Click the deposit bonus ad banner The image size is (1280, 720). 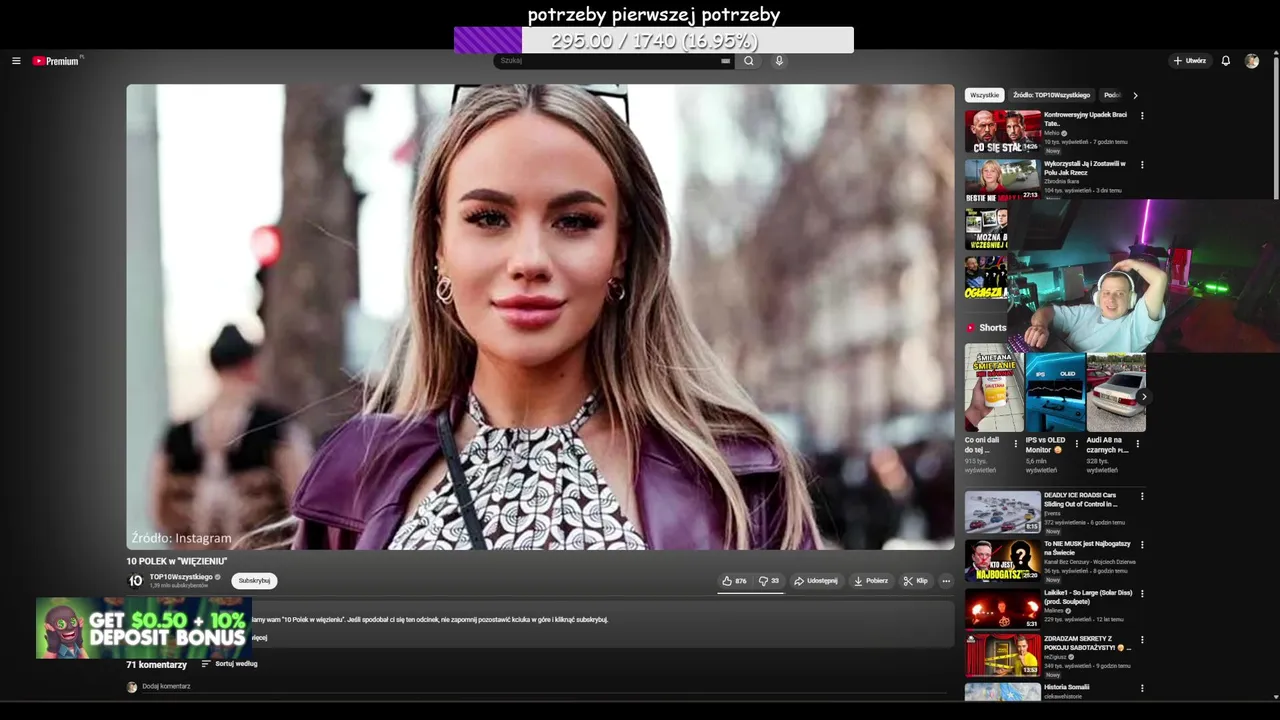pyautogui.click(x=144, y=628)
